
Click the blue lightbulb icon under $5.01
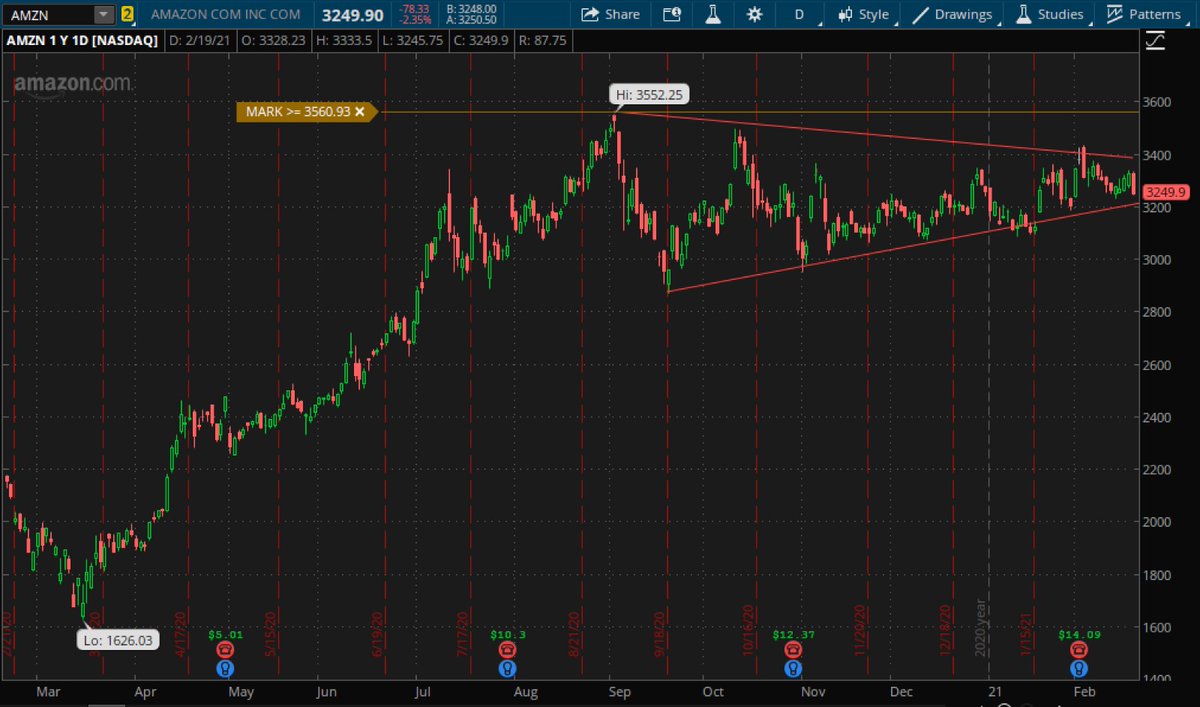click(225, 668)
